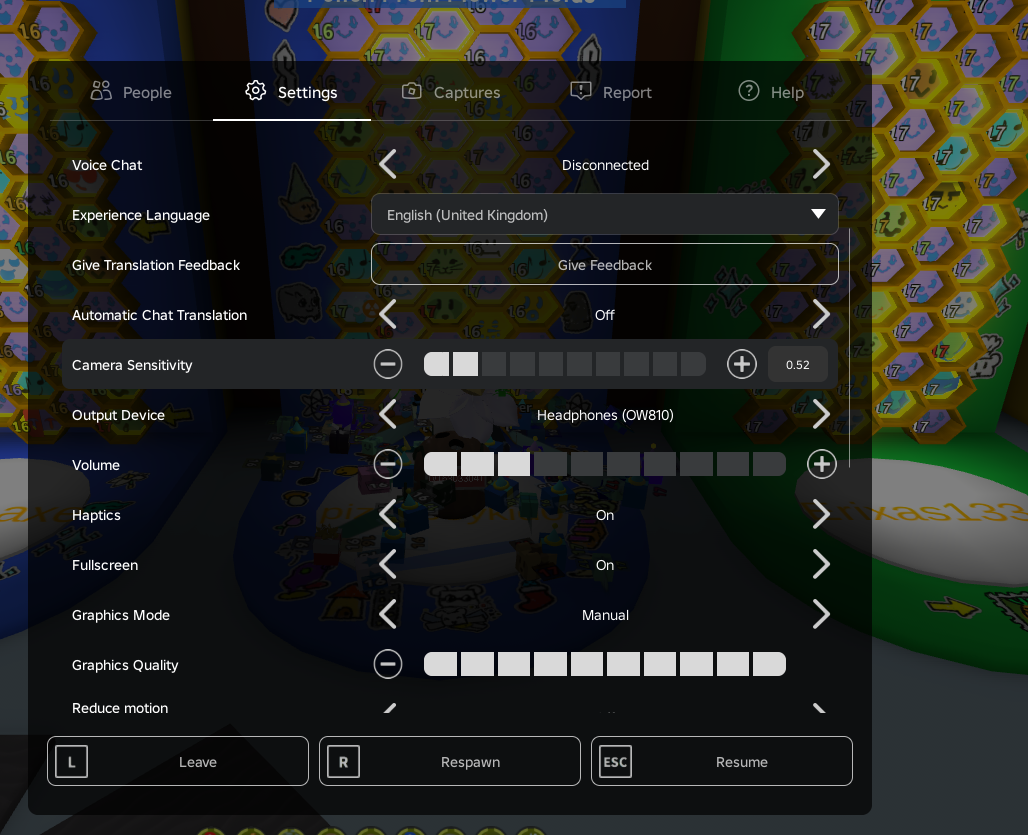Click the Report flag icon
Screen dimensions: 1028x835
click(x=581, y=91)
